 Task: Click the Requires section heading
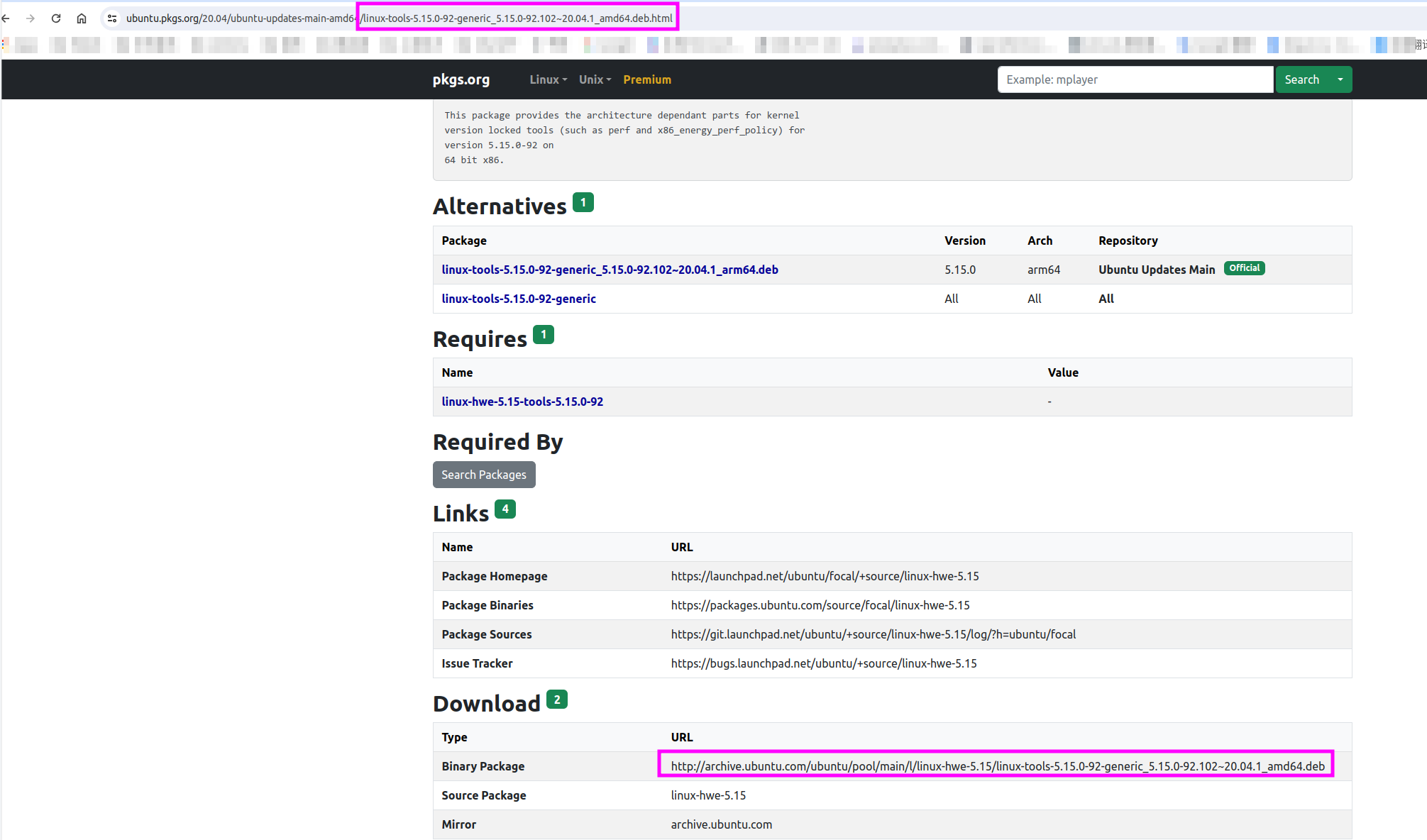pos(480,339)
